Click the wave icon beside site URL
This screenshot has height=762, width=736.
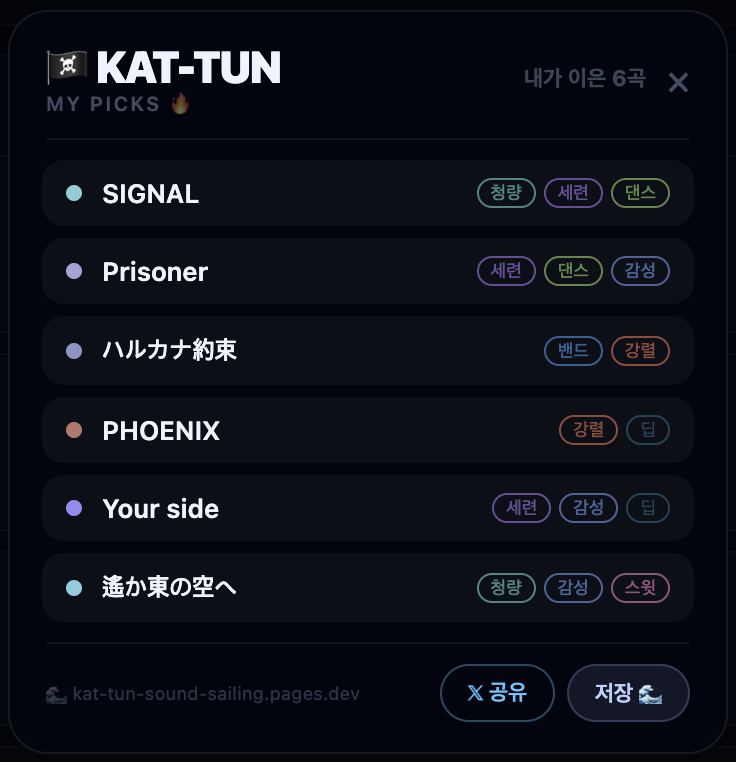pos(56,695)
